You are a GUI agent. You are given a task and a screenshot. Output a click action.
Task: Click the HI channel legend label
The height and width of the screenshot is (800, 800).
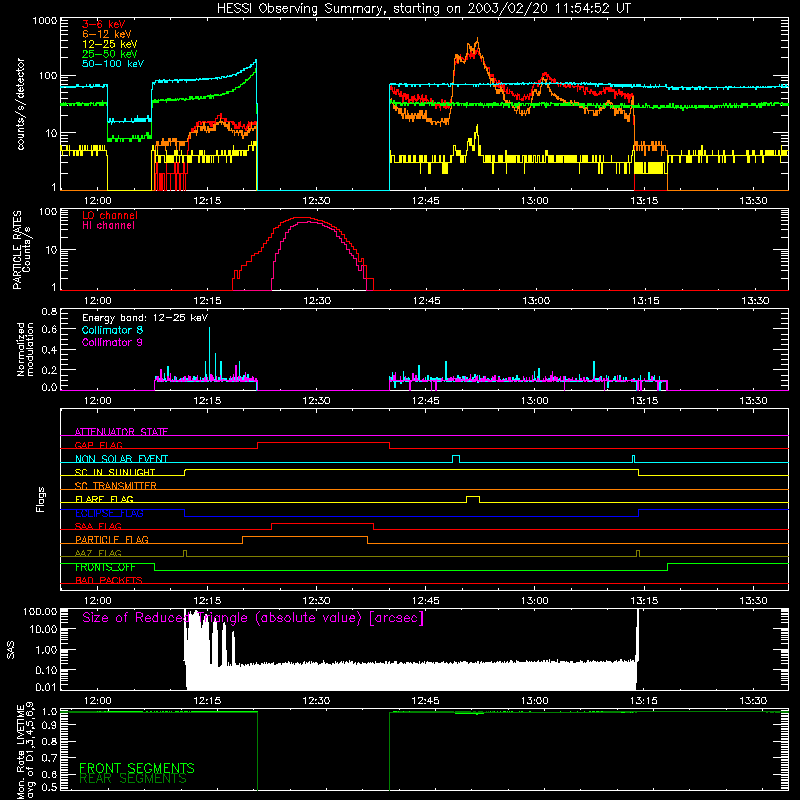point(108,226)
